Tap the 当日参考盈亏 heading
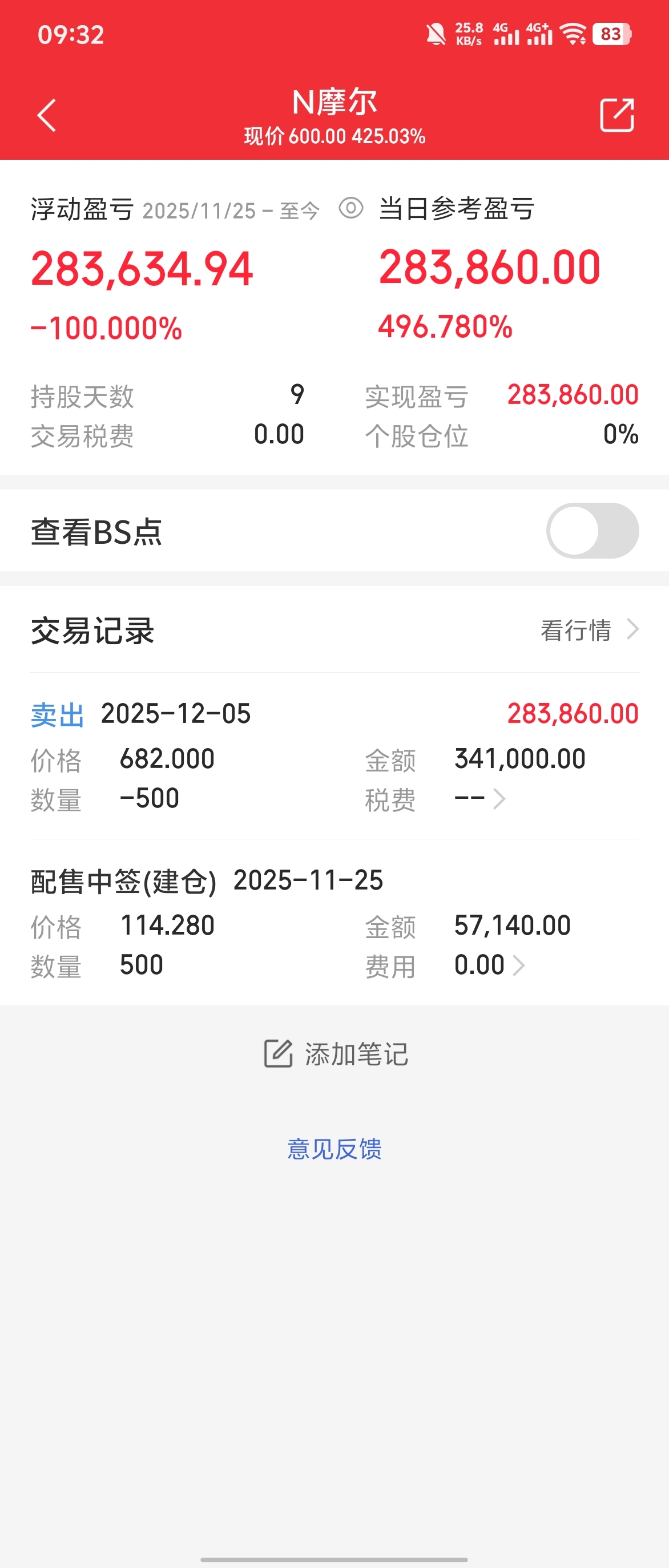Screen dimensions: 669x1568 pos(457,209)
